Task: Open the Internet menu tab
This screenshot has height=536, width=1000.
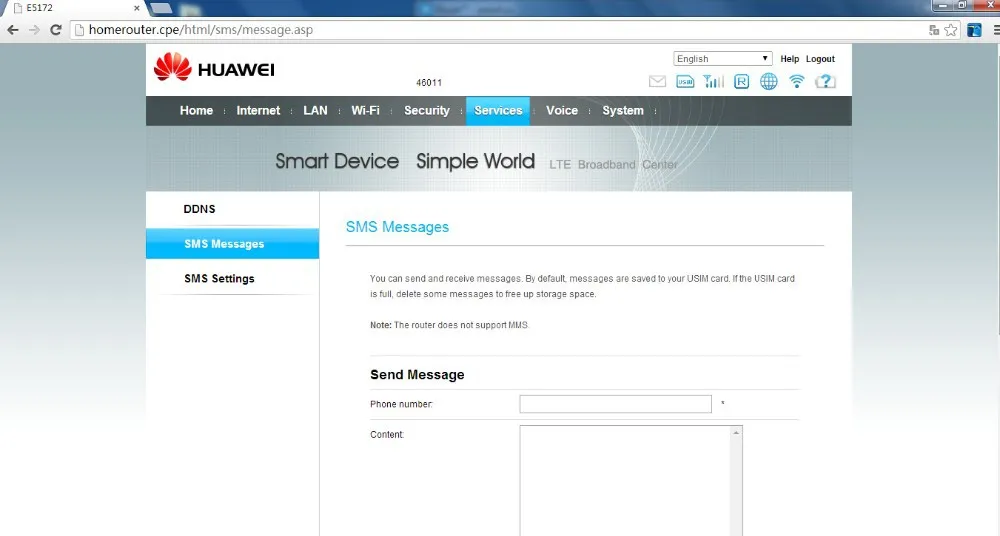Action: [258, 110]
